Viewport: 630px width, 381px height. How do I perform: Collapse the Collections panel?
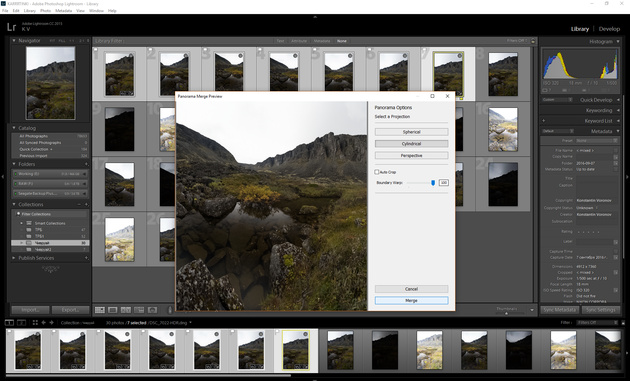pyautogui.click(x=14, y=204)
